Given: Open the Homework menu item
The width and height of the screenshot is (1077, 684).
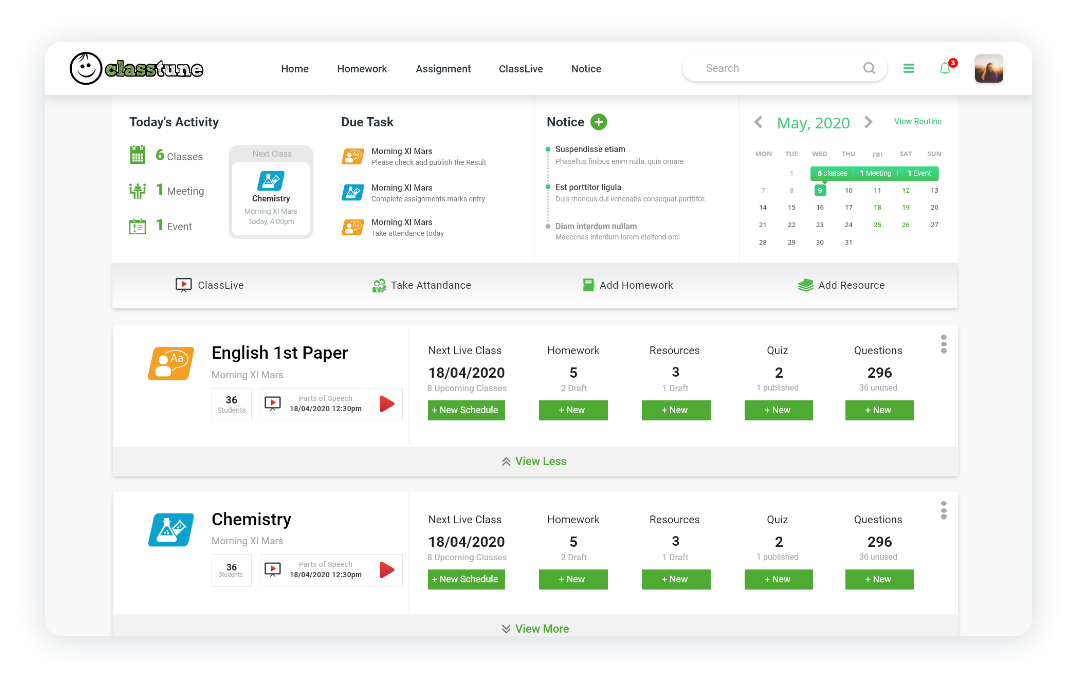Looking at the screenshot, I should point(362,69).
